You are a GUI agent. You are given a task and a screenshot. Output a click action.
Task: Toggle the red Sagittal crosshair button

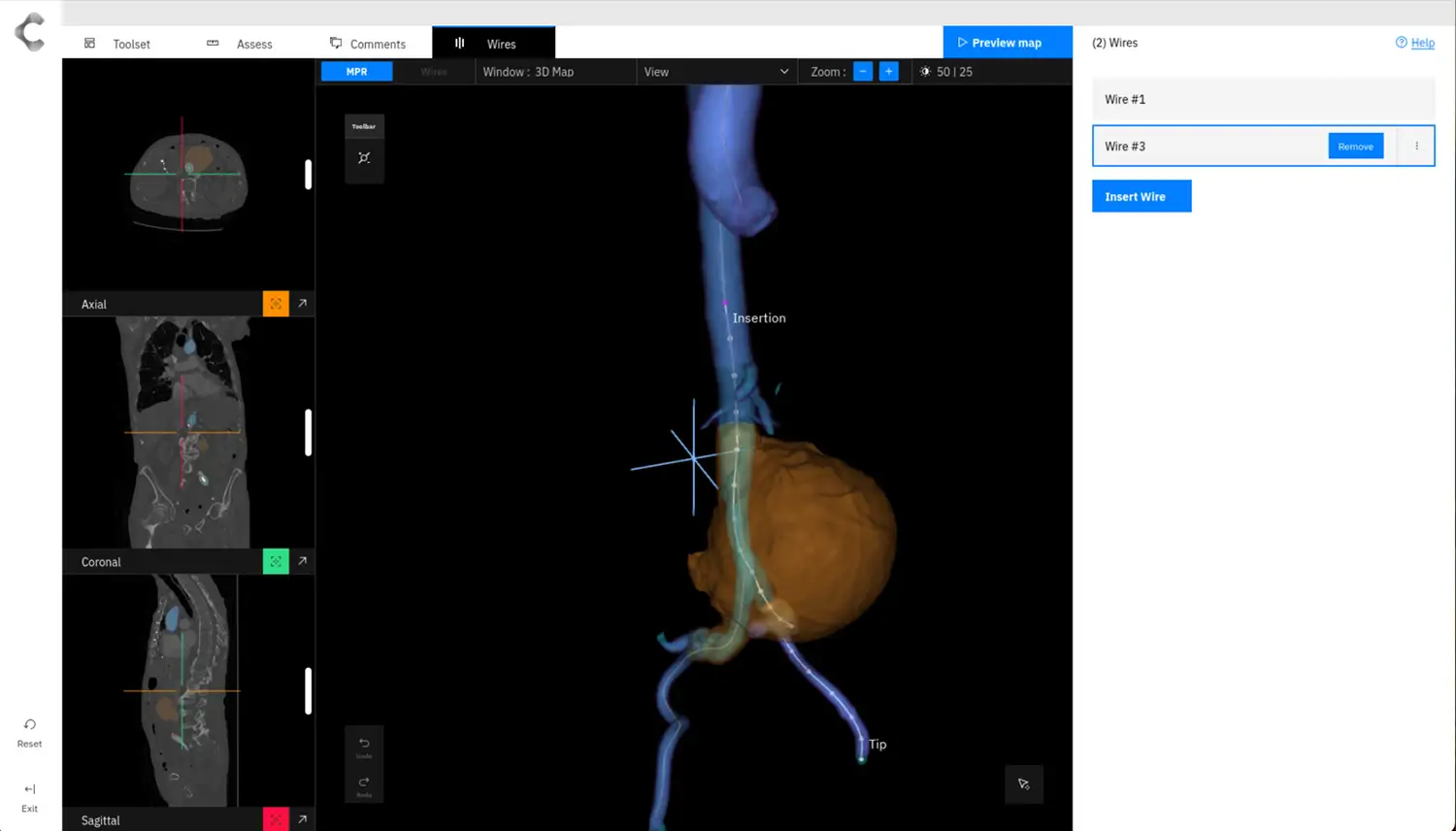[x=276, y=819]
